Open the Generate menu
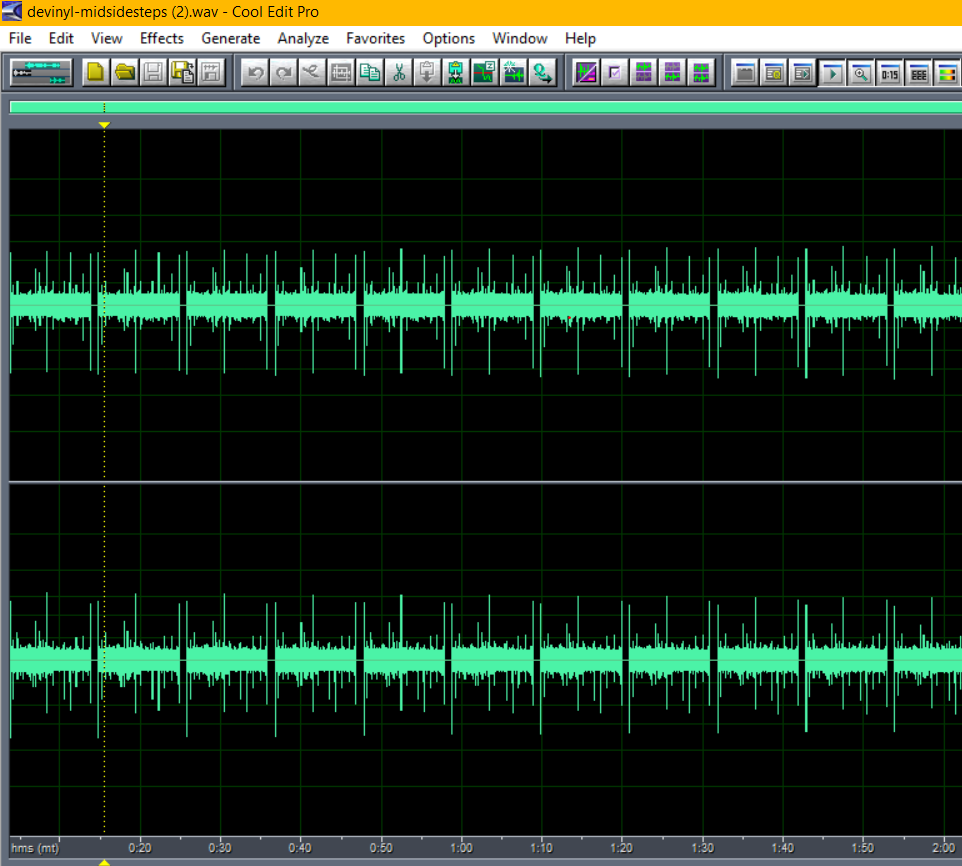962x866 pixels. (231, 39)
